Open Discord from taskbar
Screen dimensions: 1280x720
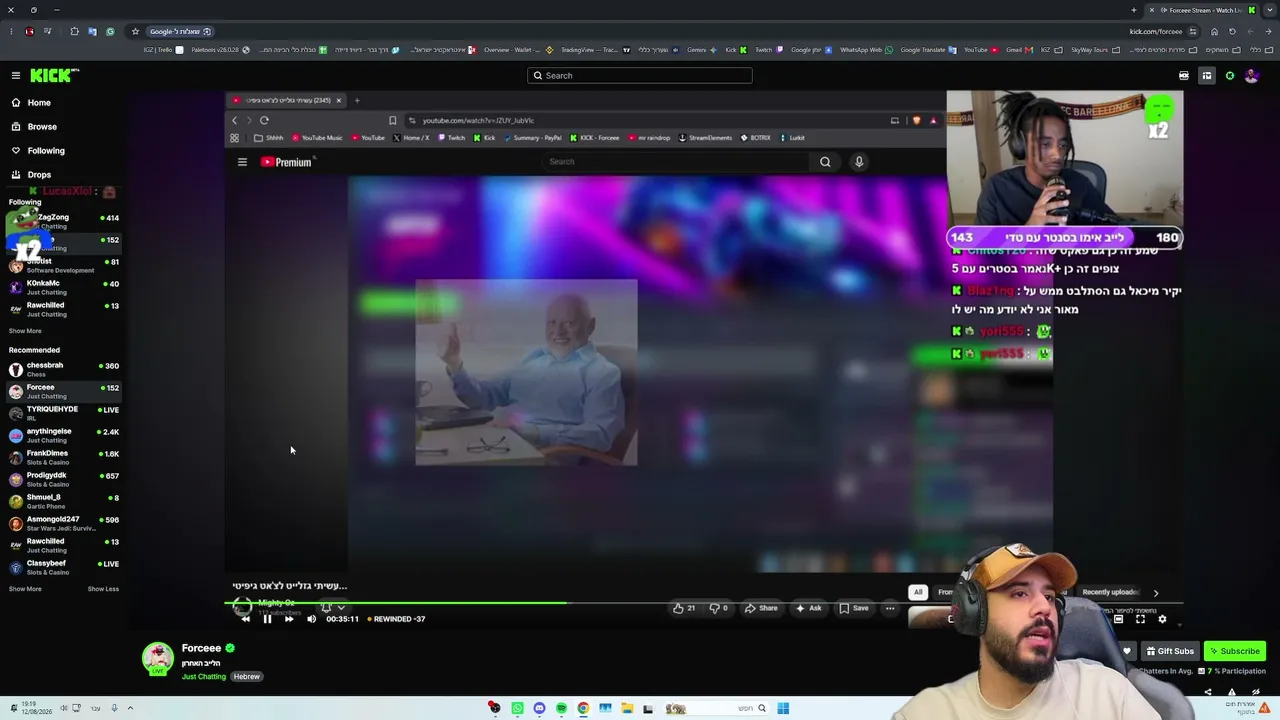539,709
